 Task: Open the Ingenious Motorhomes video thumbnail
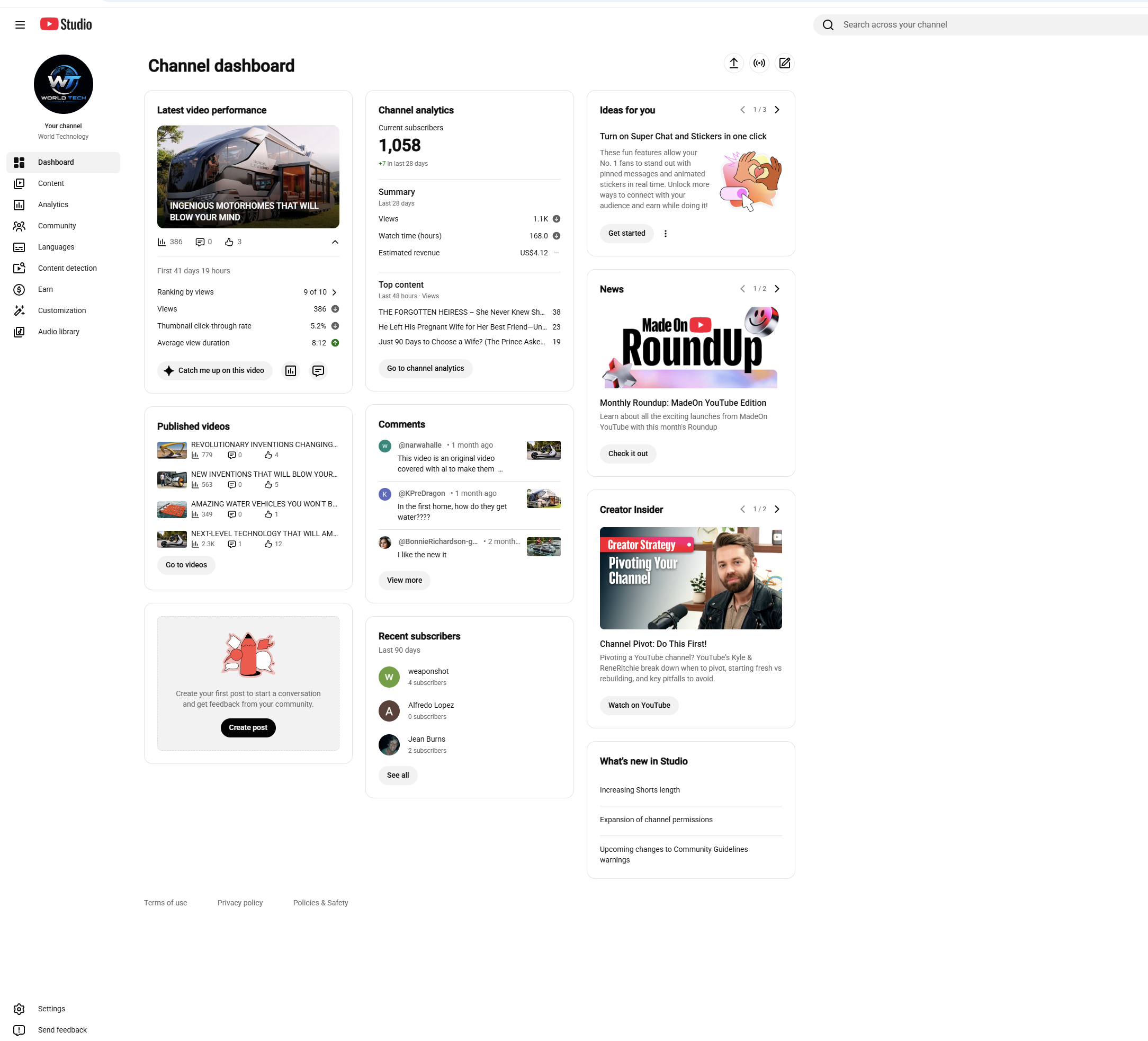(x=248, y=177)
